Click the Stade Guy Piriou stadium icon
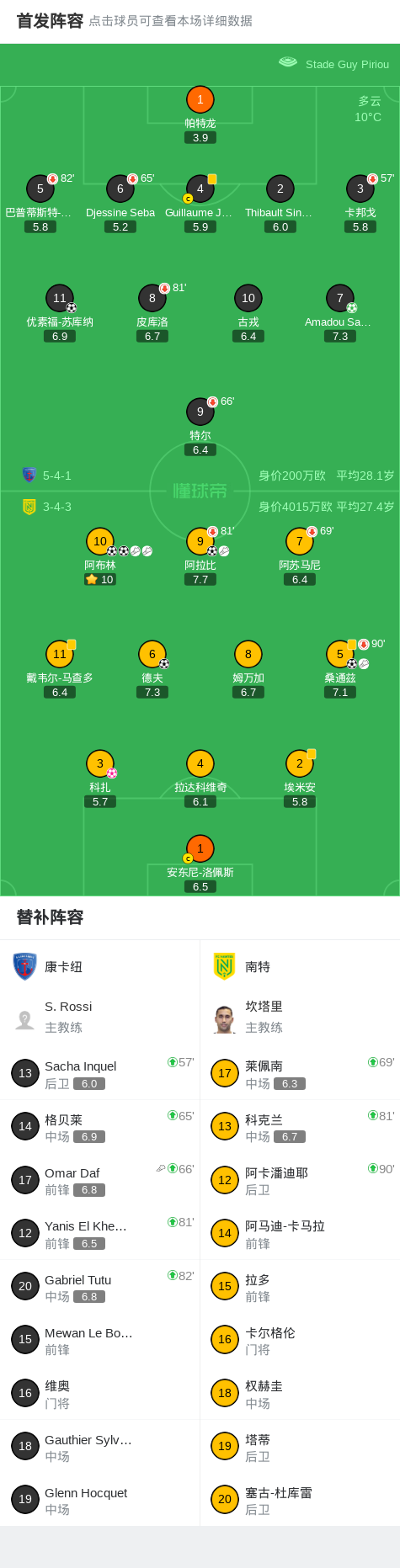The width and height of the screenshot is (400, 1568). [x=288, y=62]
